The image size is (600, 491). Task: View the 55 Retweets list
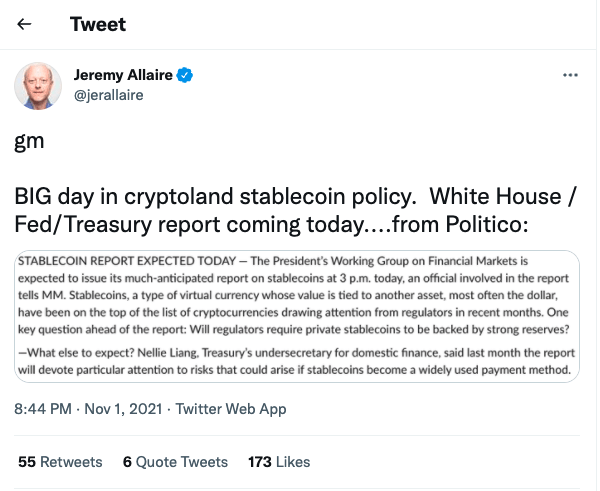(60, 461)
